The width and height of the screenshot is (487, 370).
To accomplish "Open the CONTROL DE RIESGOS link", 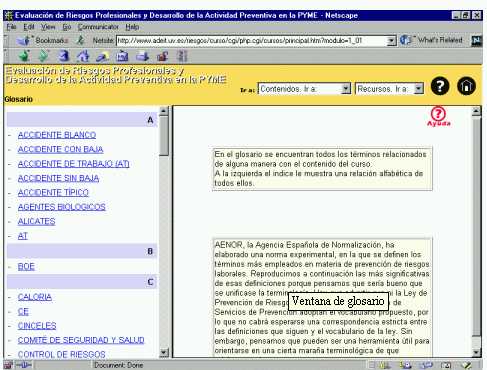I will (x=62, y=354).
